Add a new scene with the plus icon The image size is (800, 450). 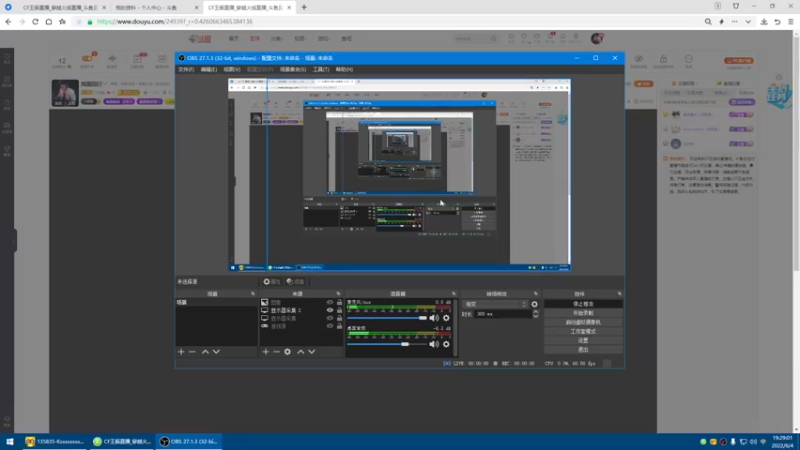point(181,352)
